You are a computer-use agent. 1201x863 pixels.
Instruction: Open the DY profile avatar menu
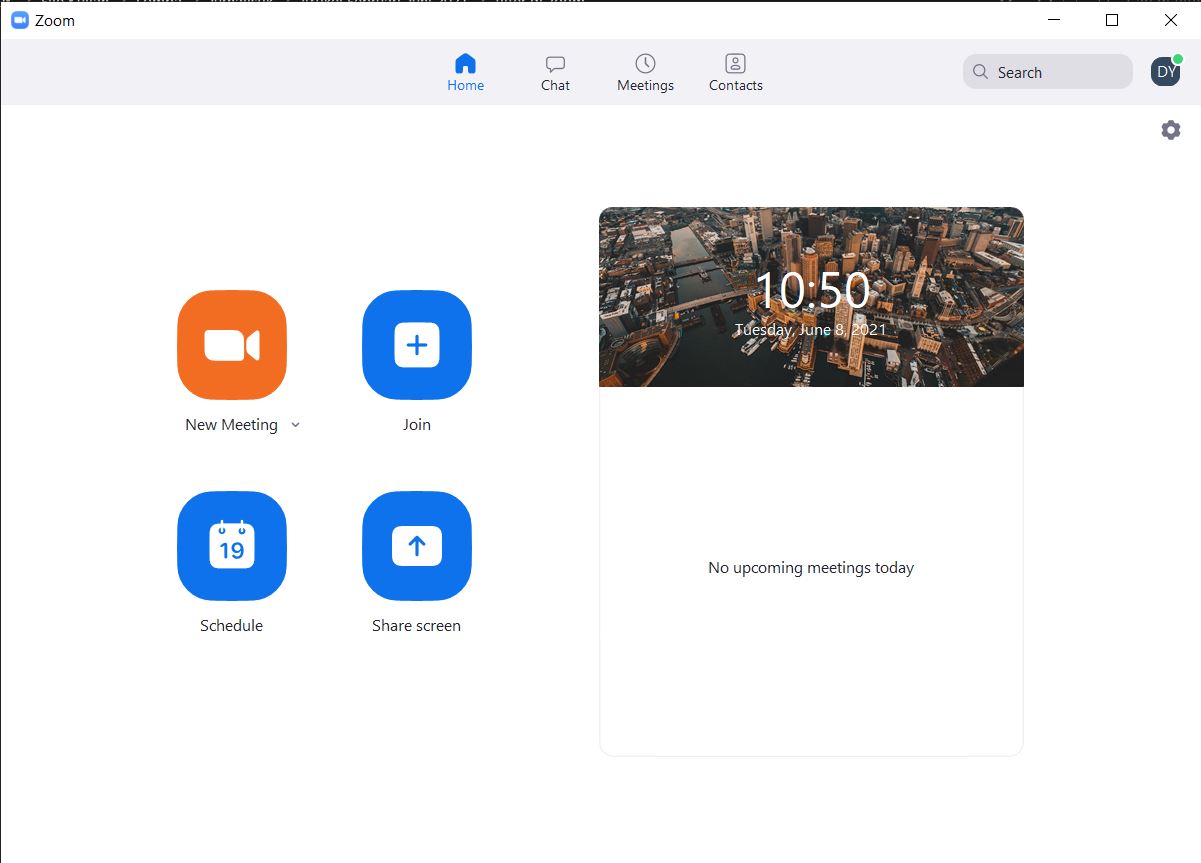coord(1165,71)
